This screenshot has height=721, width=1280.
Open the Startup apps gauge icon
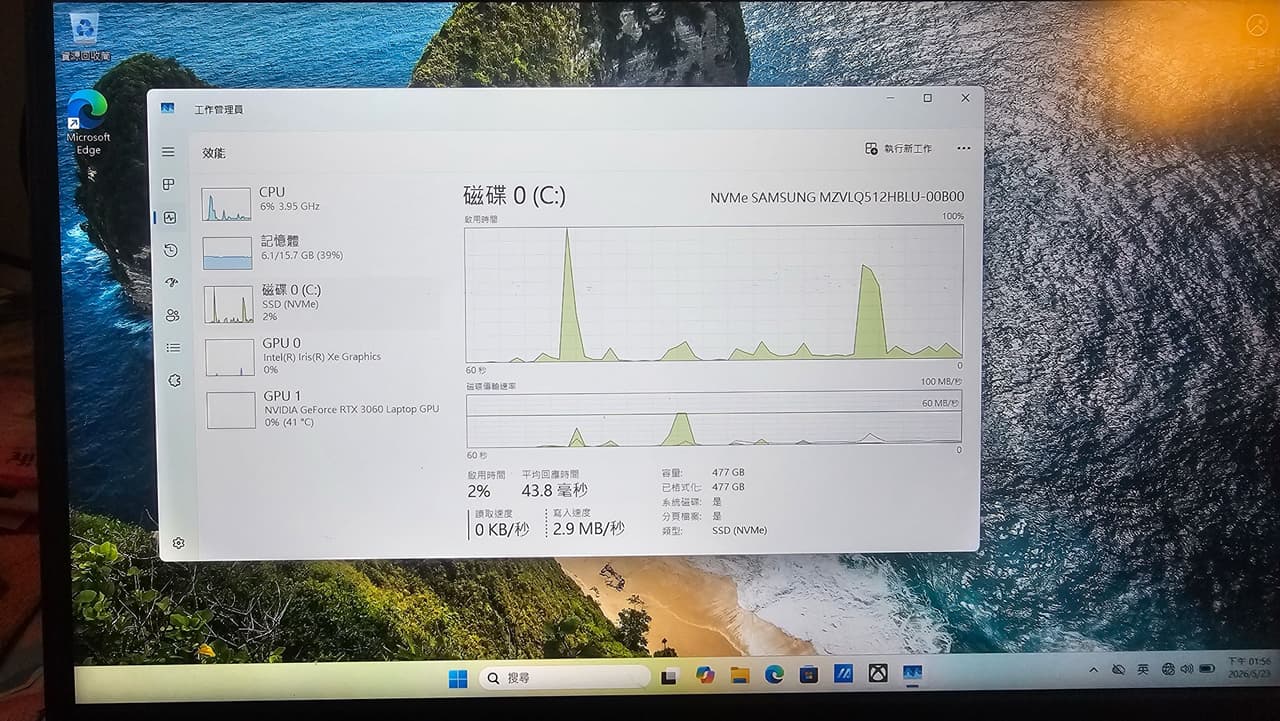click(172, 282)
